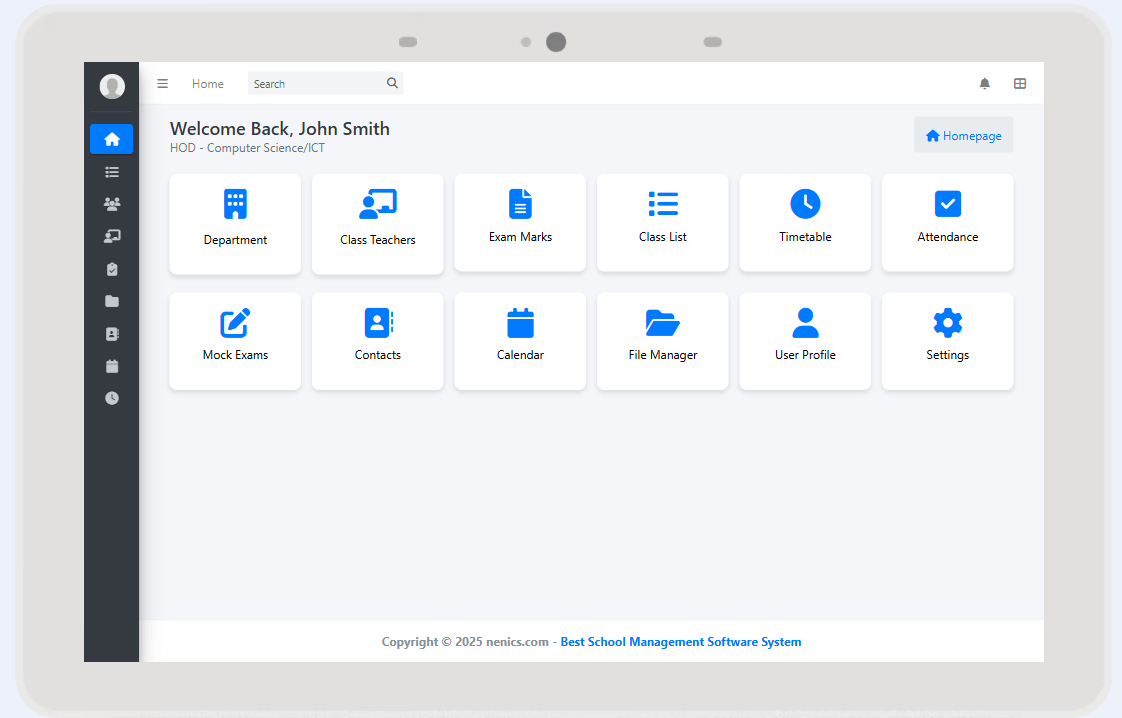Go to the Home menu item
1122x718 pixels.
coord(208,84)
